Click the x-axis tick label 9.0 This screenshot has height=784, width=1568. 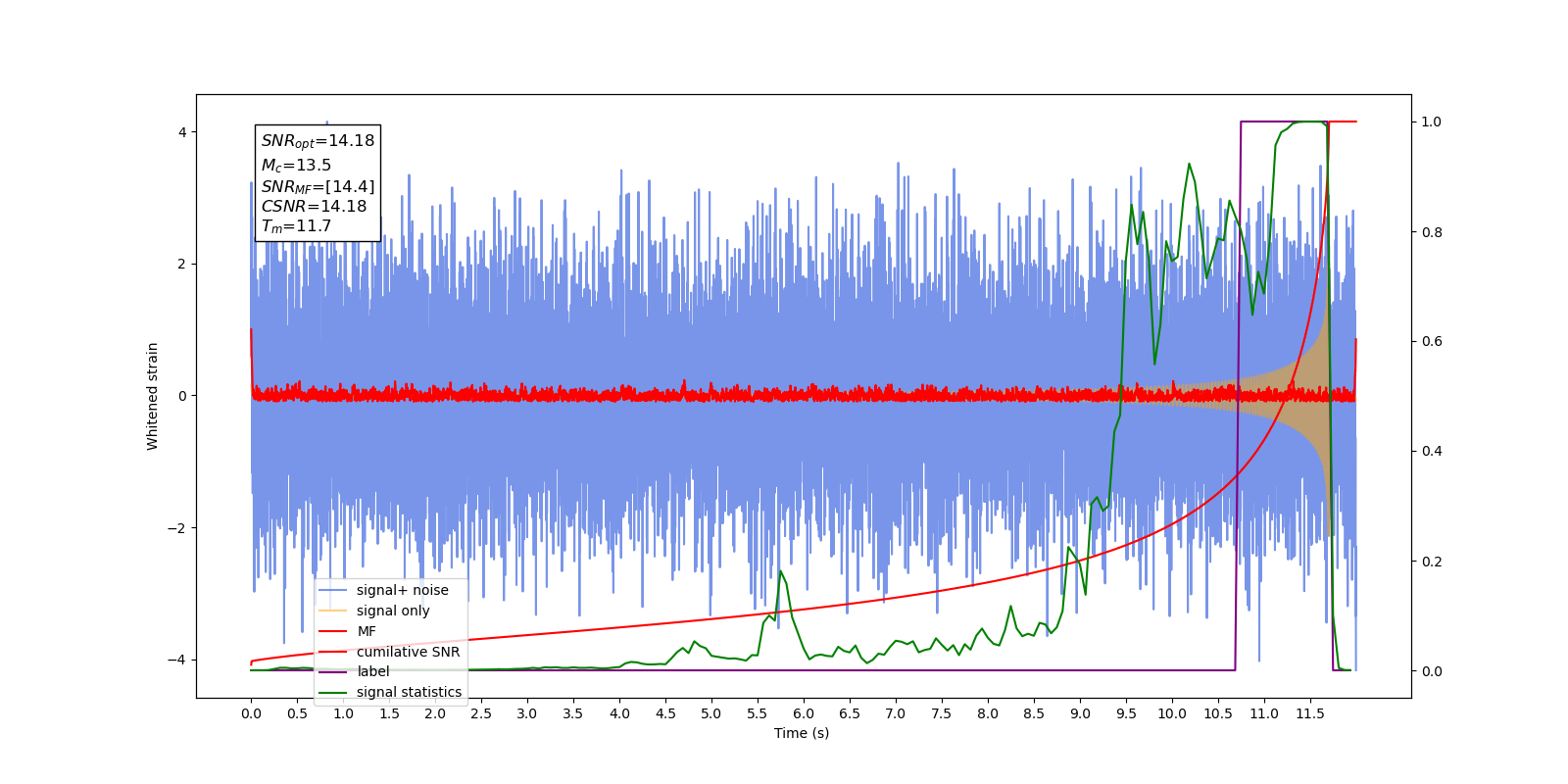coord(1080,713)
